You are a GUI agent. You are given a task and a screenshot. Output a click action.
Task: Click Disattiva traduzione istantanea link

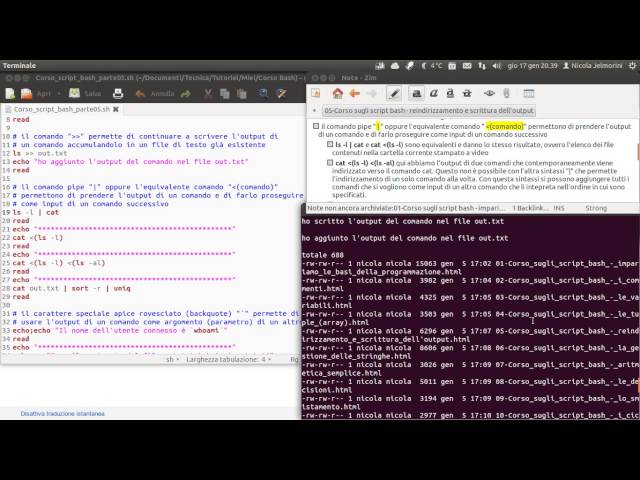[x=62, y=413]
